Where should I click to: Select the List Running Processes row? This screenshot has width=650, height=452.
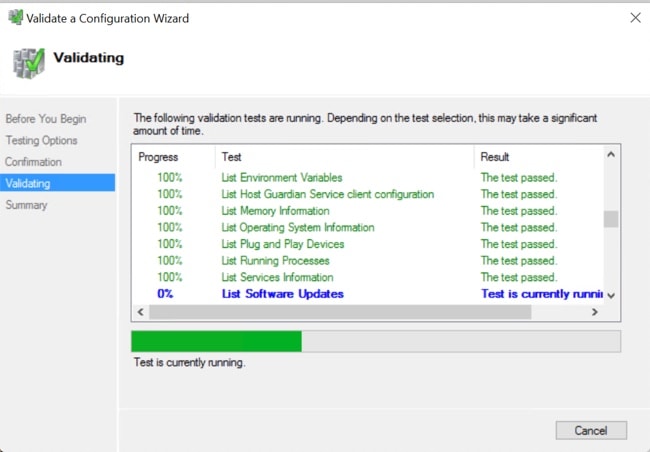(x=368, y=260)
